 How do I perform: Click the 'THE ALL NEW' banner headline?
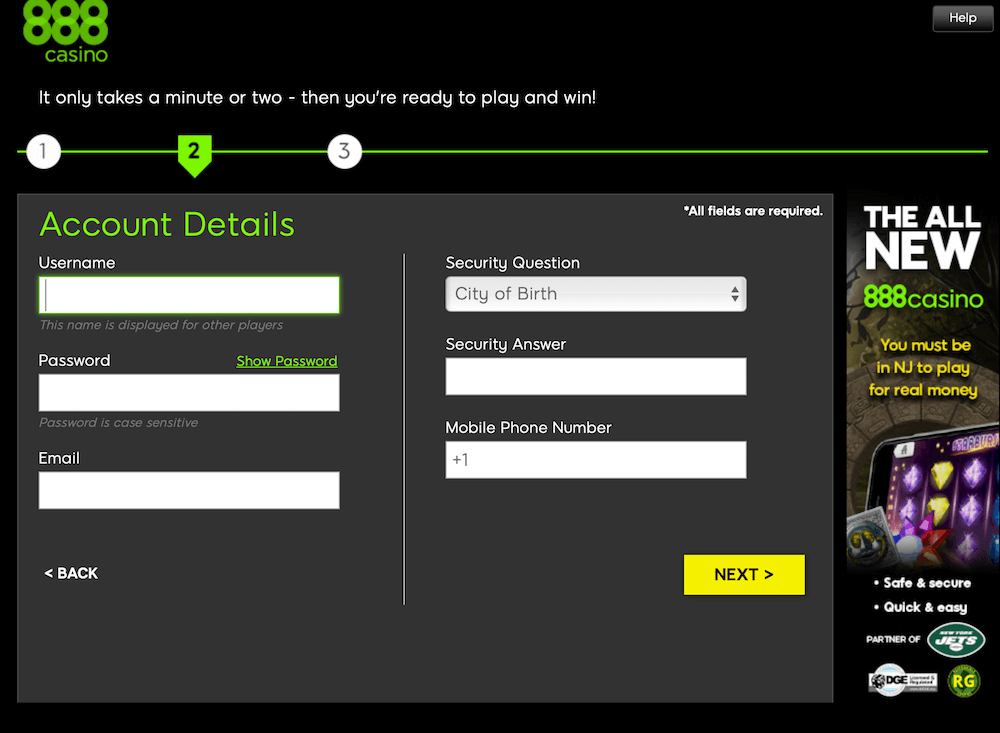(922, 236)
